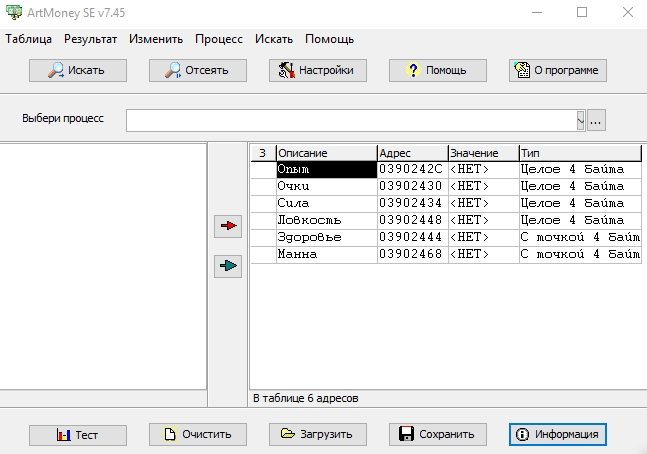
Task: Minimize the ArtMoney window
Action: click(x=537, y=12)
